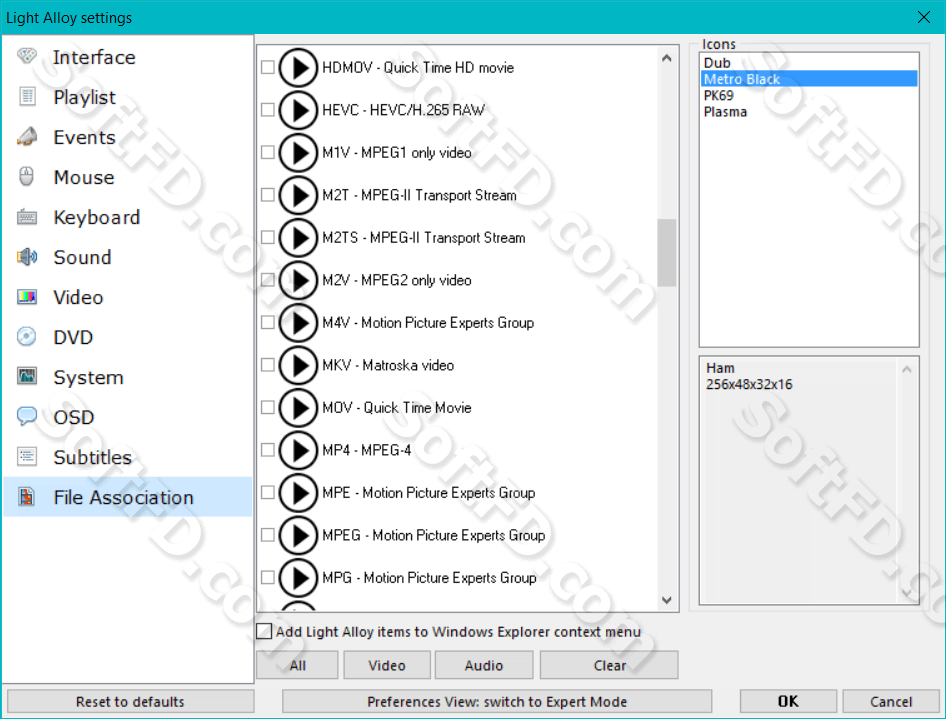The image size is (946, 719).
Task: Click the Keyboard icon in sidebar
Action: [27, 217]
